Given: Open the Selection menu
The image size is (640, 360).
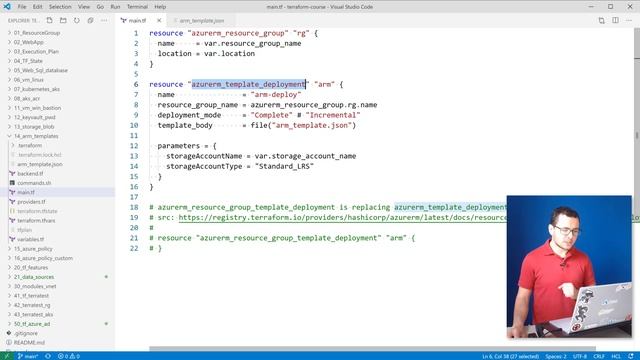Looking at the screenshot, I should click(60, 7).
